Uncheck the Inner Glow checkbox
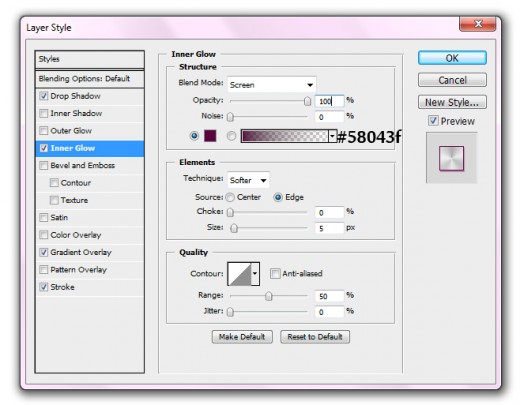520x405 pixels. click(44, 148)
